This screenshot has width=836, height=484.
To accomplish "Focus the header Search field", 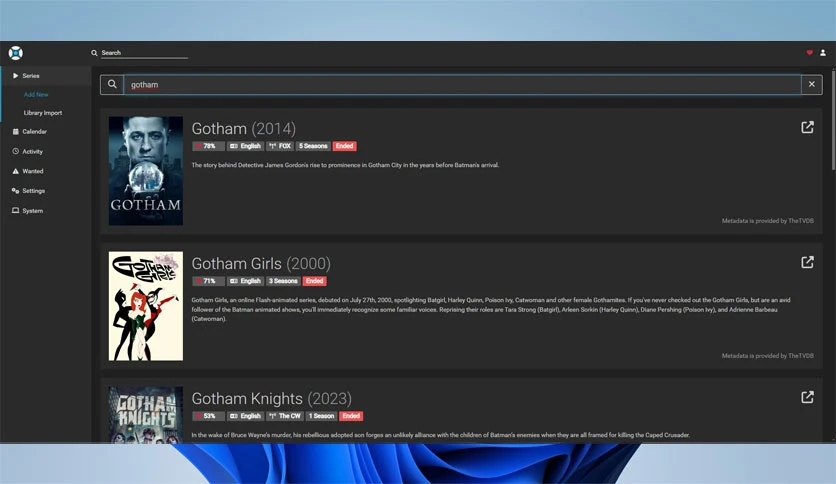I will (144, 53).
